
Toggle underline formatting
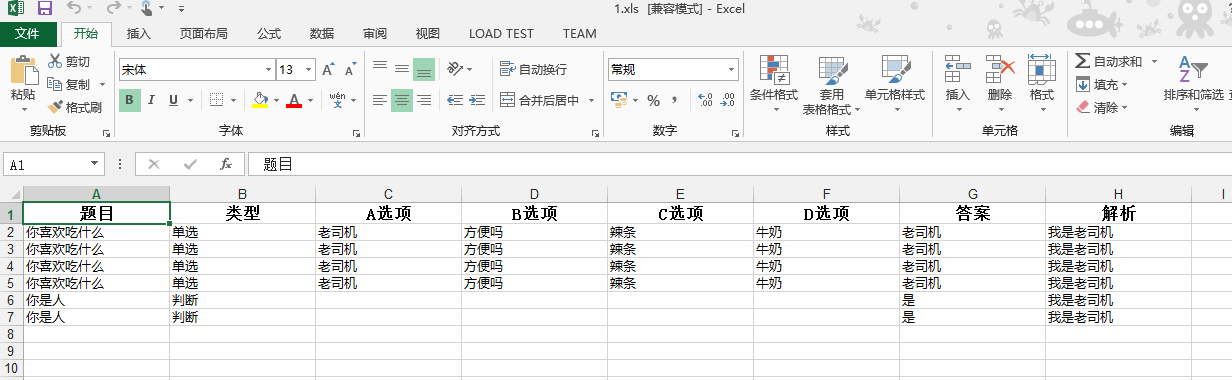click(x=173, y=100)
